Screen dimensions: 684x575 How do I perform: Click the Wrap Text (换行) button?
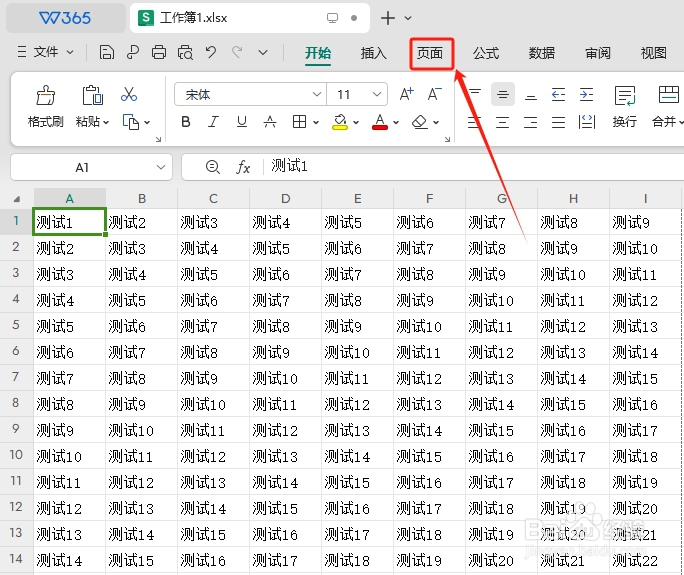625,106
